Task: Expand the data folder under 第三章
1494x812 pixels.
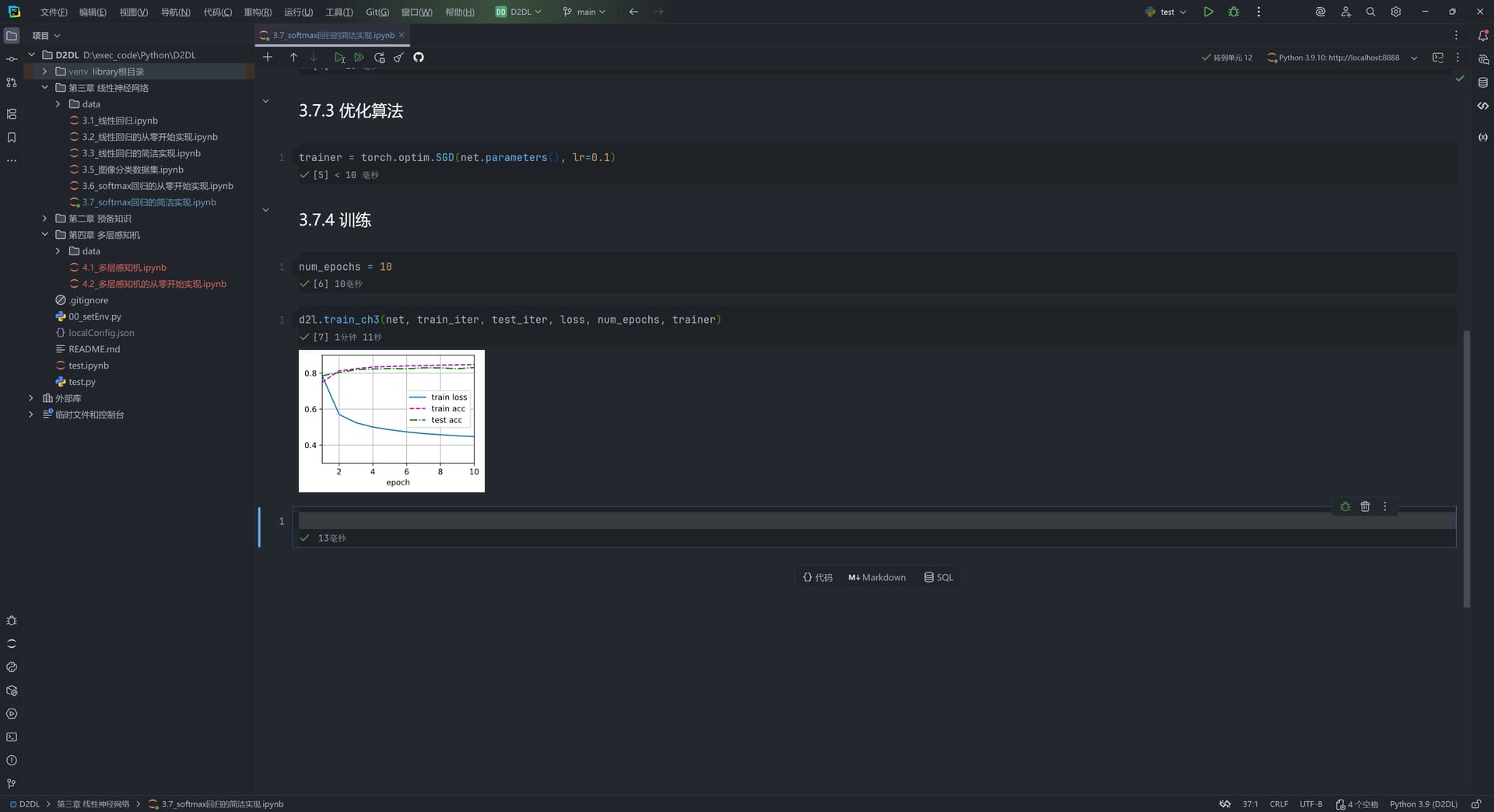Action: 58,104
